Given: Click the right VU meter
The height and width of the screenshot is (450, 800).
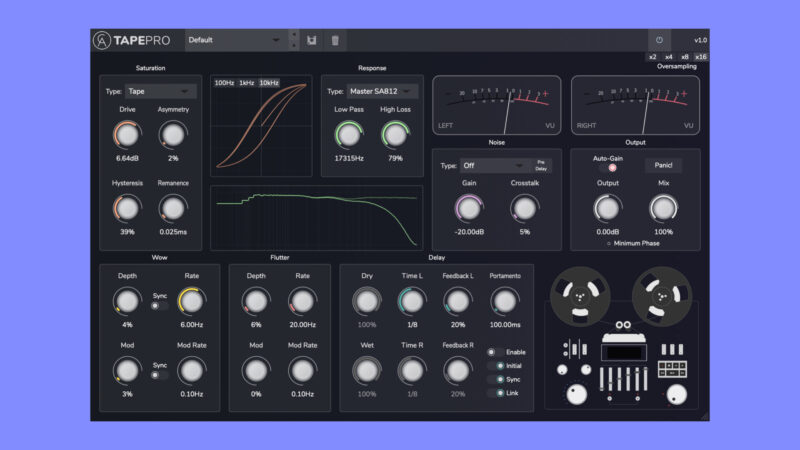Looking at the screenshot, I should point(635,105).
